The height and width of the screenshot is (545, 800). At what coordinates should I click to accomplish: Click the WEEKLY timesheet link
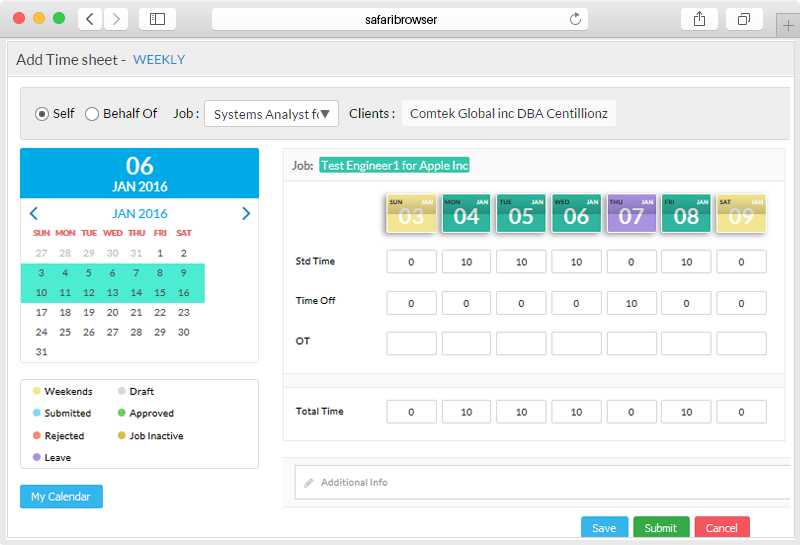pos(159,60)
